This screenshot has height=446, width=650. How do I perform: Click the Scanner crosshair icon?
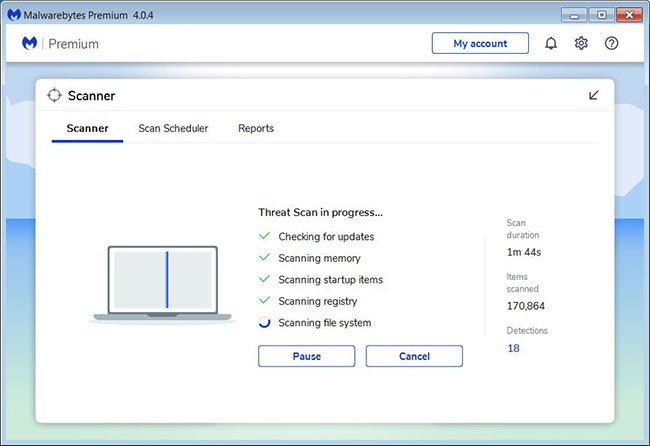[54, 95]
